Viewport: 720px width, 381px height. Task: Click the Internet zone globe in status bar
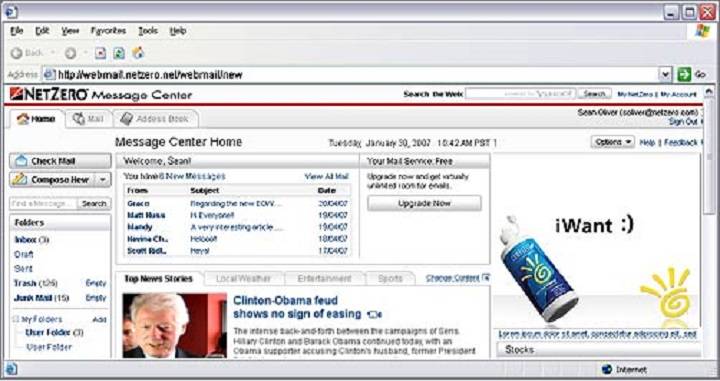pos(607,369)
